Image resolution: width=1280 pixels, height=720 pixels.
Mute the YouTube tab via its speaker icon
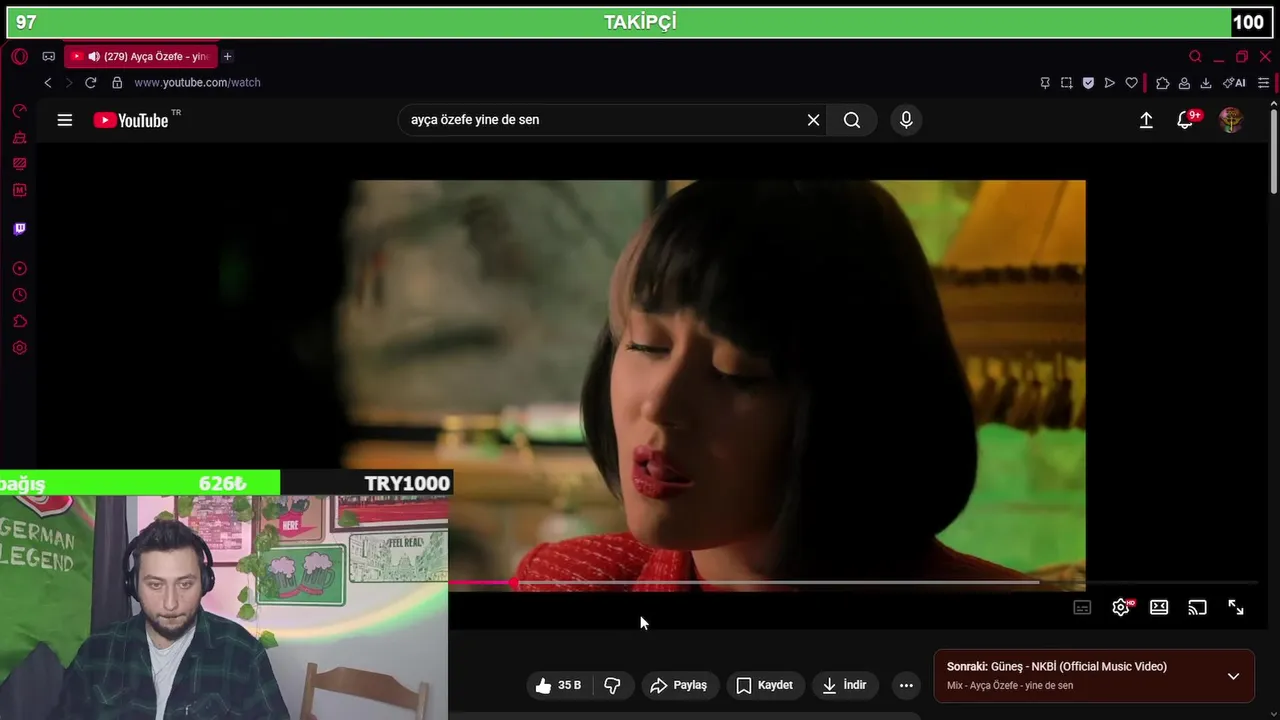pos(94,57)
